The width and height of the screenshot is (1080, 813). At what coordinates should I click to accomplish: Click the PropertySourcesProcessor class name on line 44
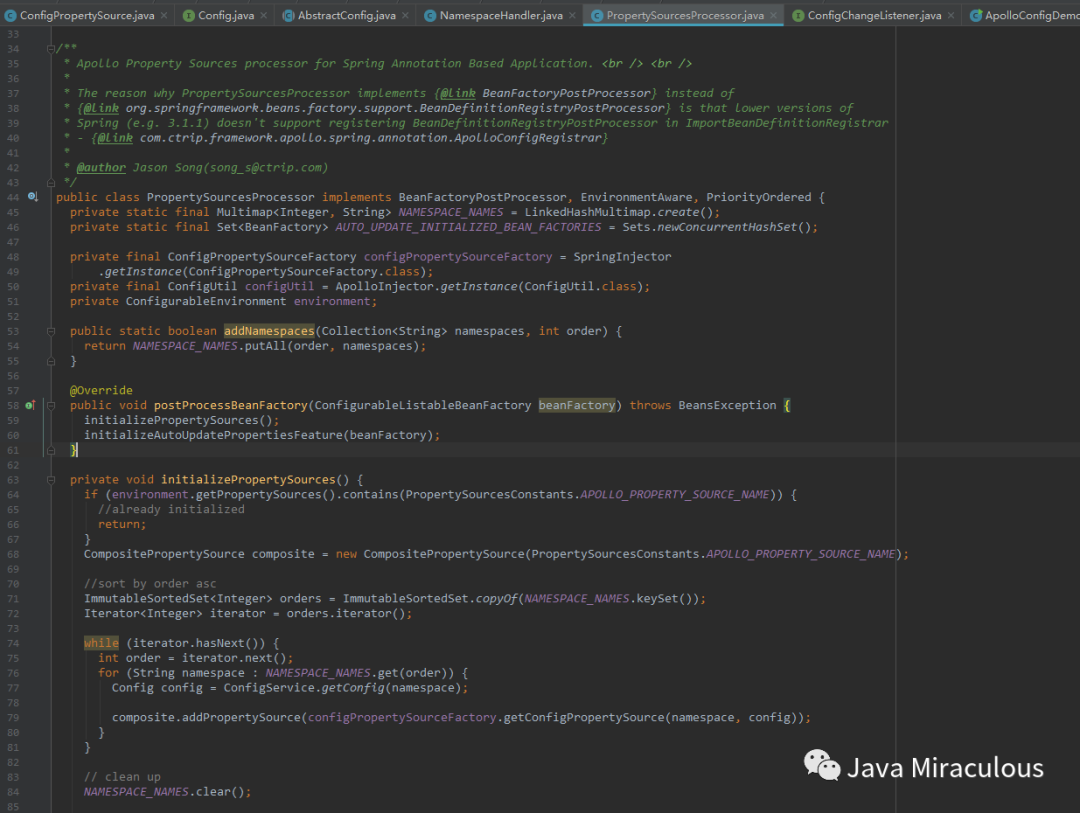tap(230, 197)
